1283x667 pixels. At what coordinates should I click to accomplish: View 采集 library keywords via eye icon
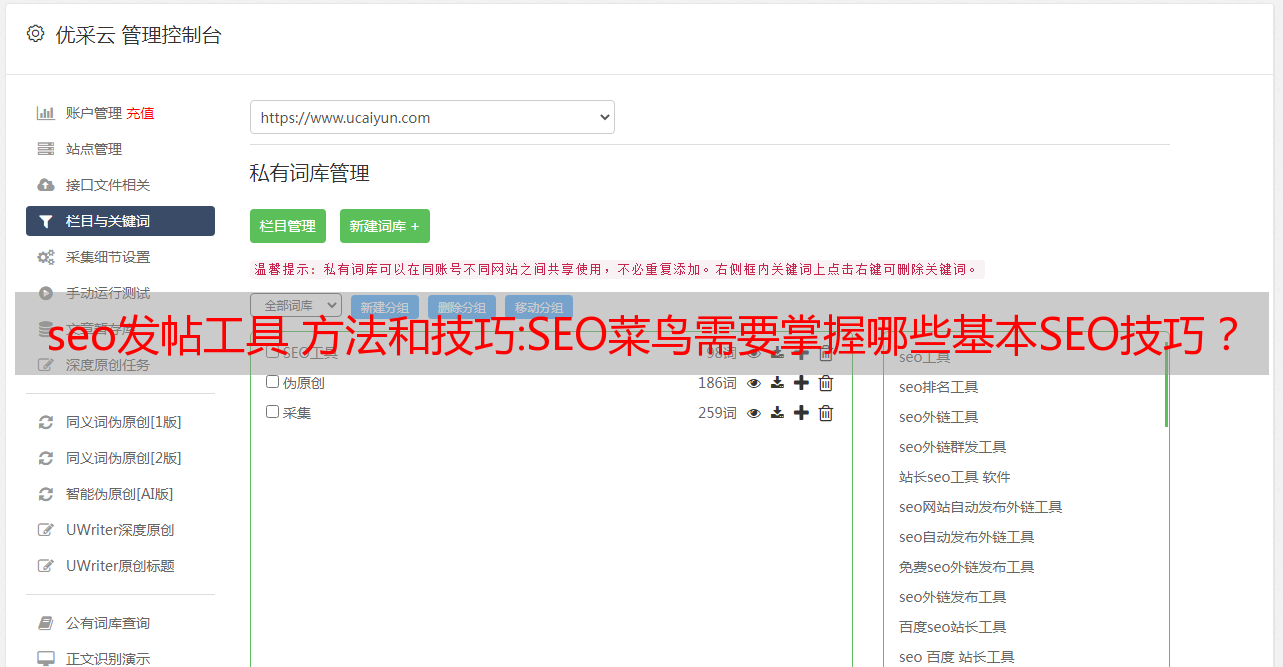coord(753,413)
